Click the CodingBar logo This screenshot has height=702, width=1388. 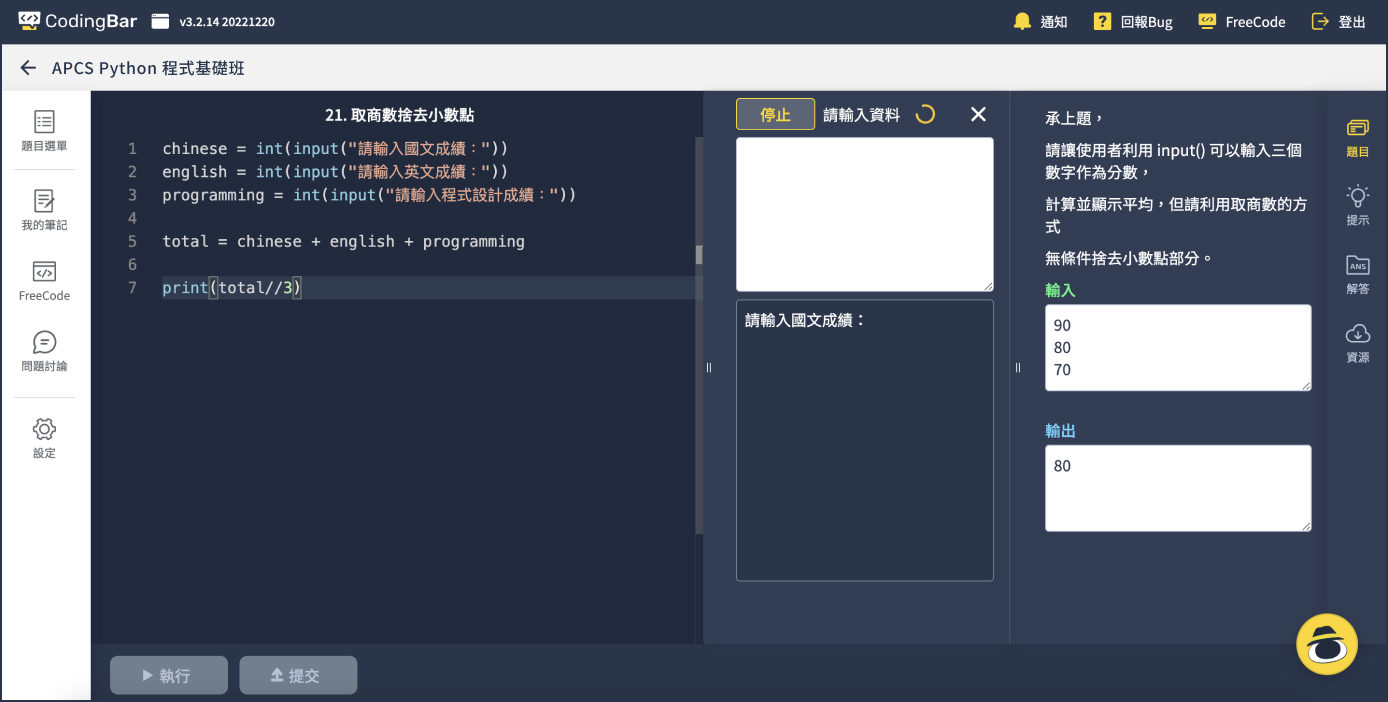click(75, 20)
